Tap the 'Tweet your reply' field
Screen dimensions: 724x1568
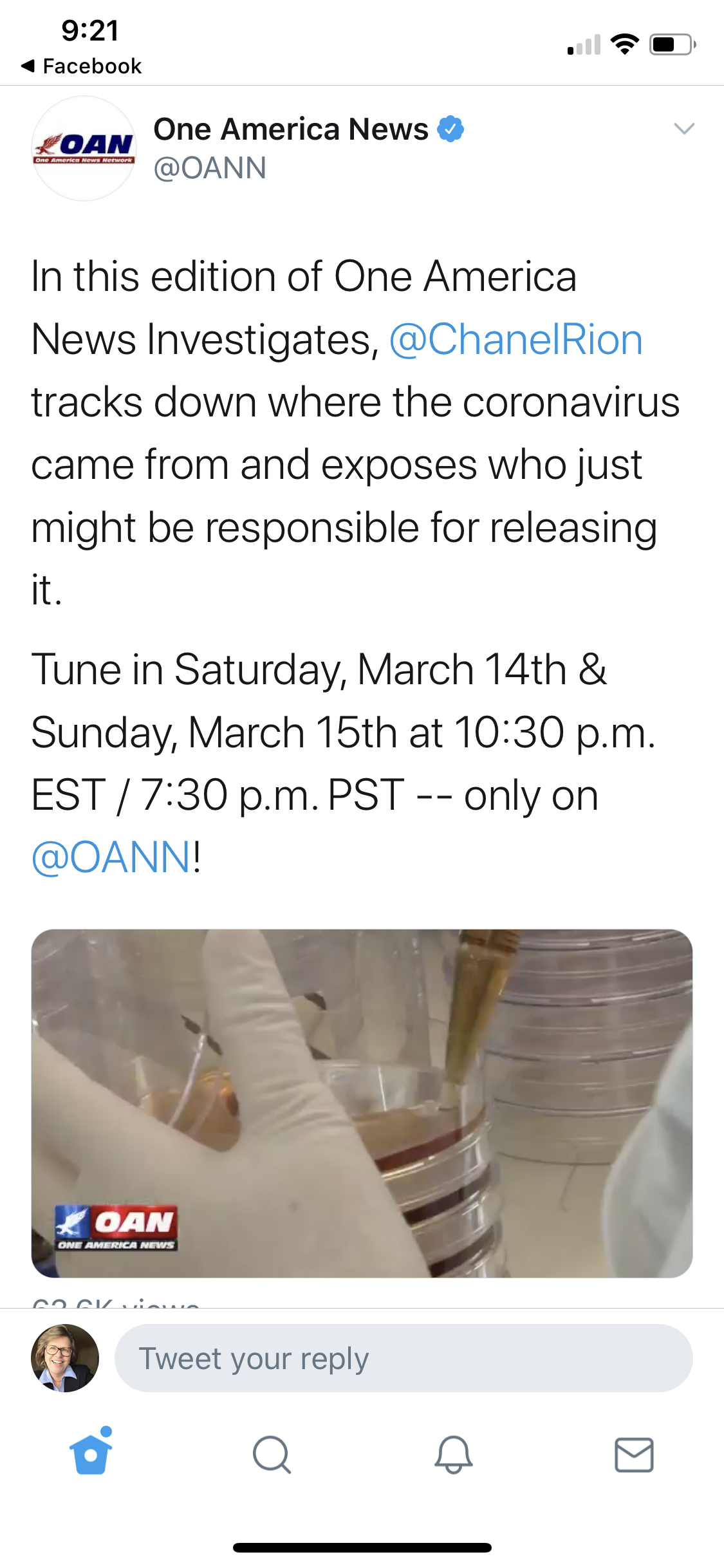point(403,1358)
